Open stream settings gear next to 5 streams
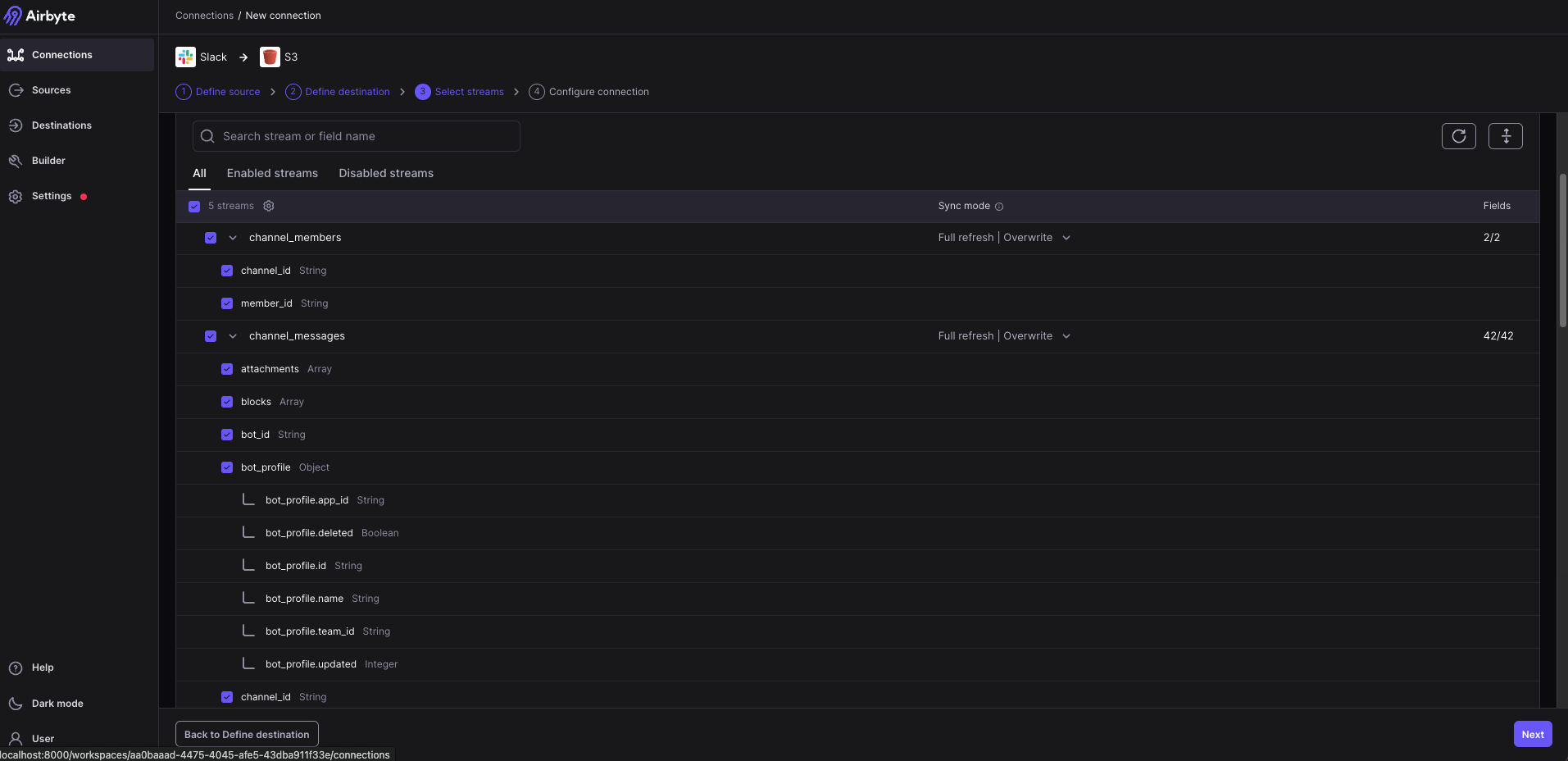The image size is (1568, 761). click(269, 206)
